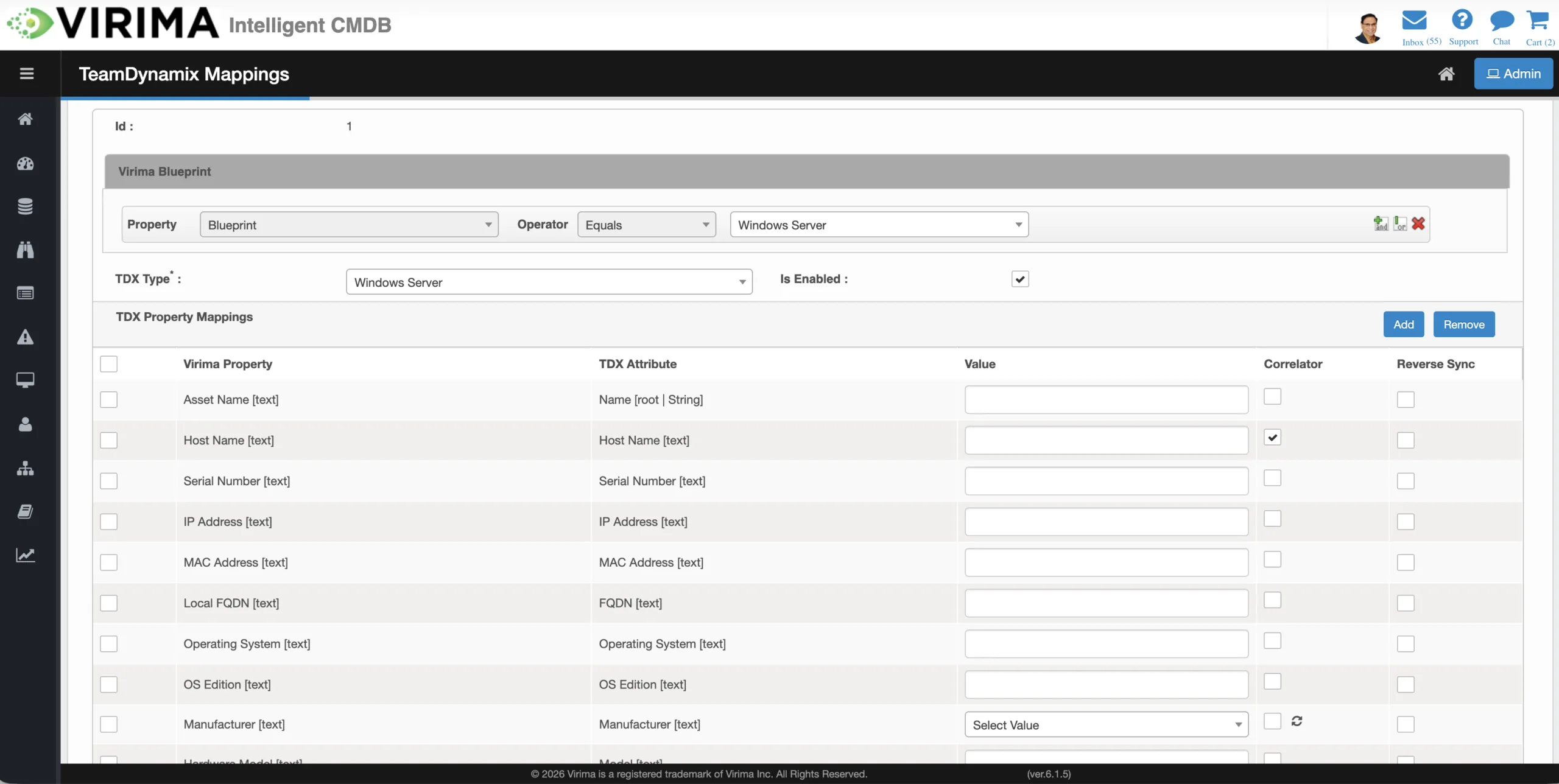The image size is (1559, 784).
Task: Click the home icon in the left sidebar
Action: click(25, 119)
